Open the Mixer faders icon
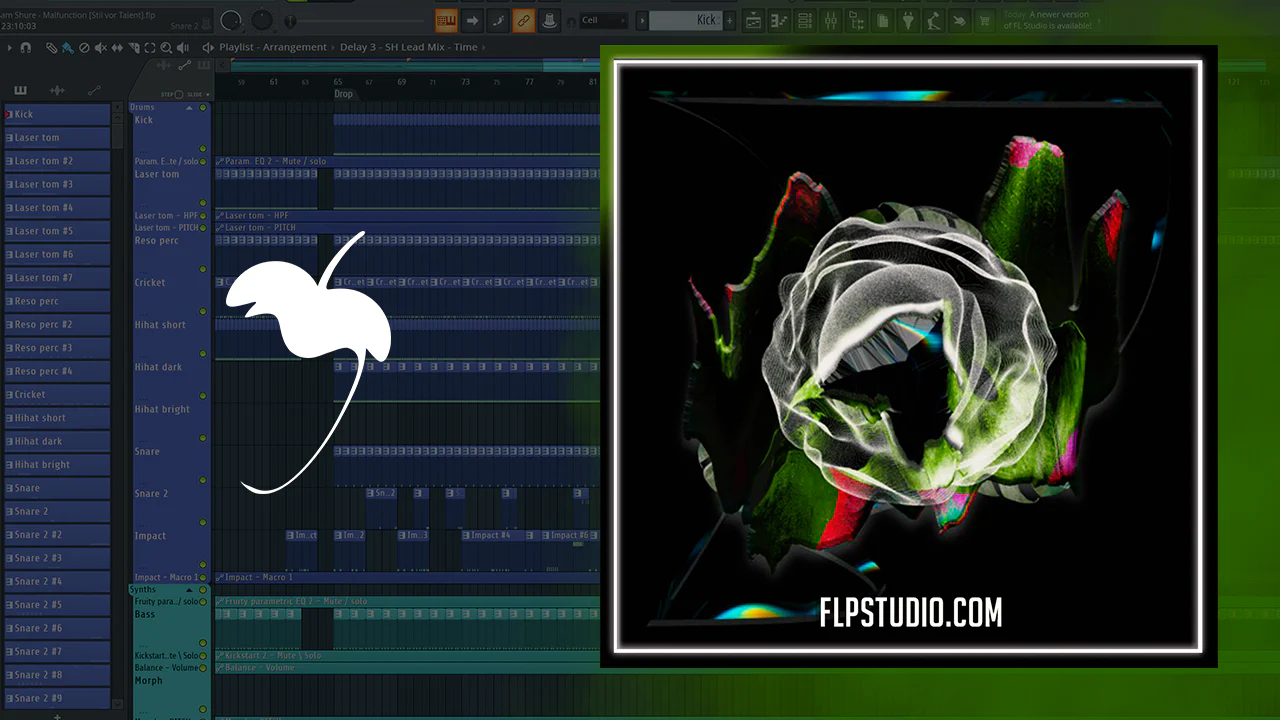The height and width of the screenshot is (720, 1280). (831, 20)
